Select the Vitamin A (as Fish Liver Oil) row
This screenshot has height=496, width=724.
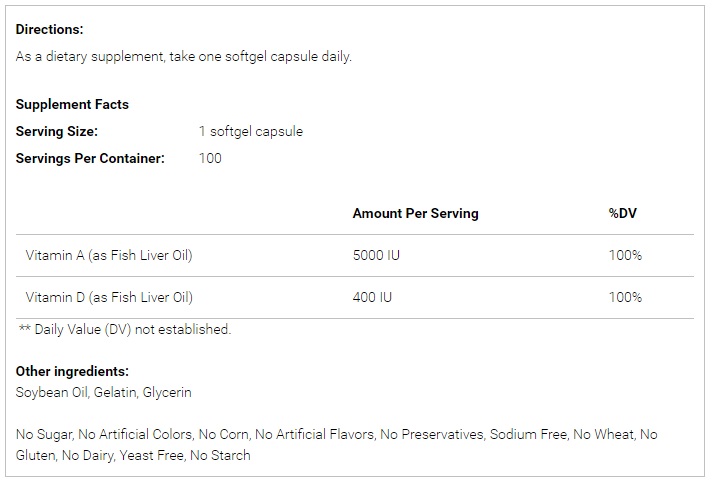(x=109, y=255)
